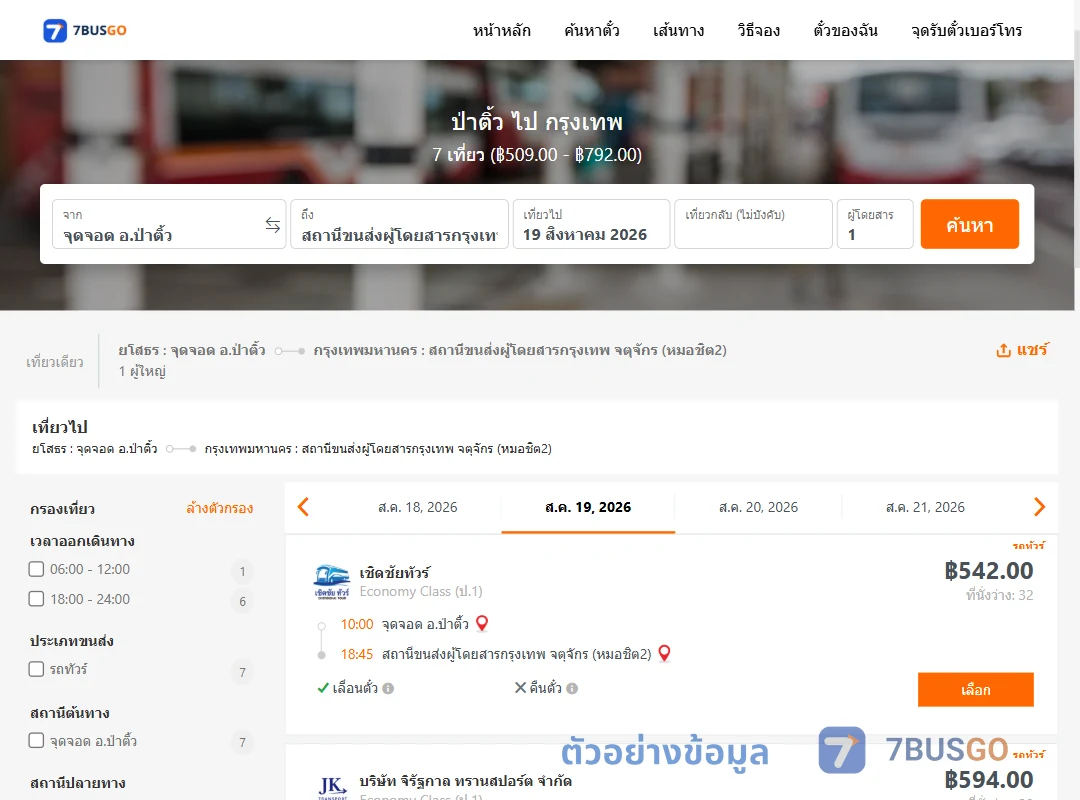The width and height of the screenshot is (1080, 800).
Task: Click the 7BUSGO logo
Action: click(85, 30)
